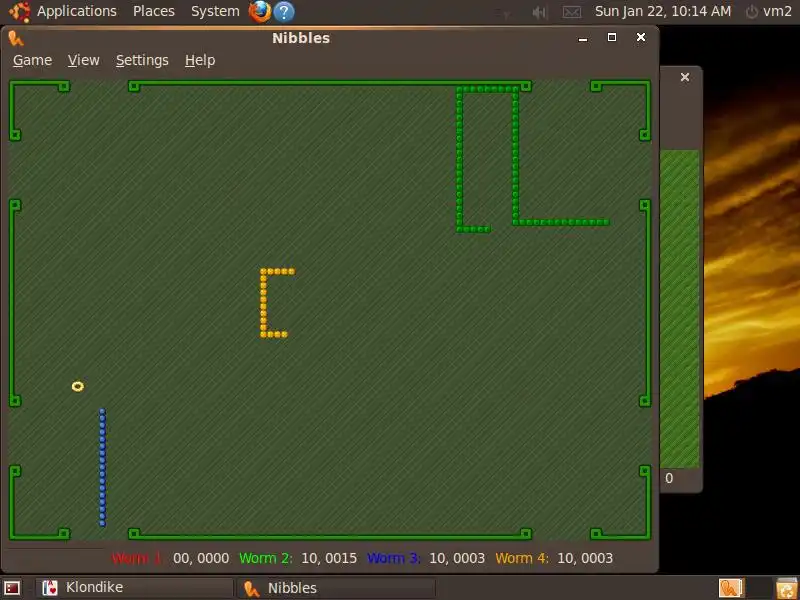
Task: Open the Help launcher icon in panel
Action: pos(284,12)
